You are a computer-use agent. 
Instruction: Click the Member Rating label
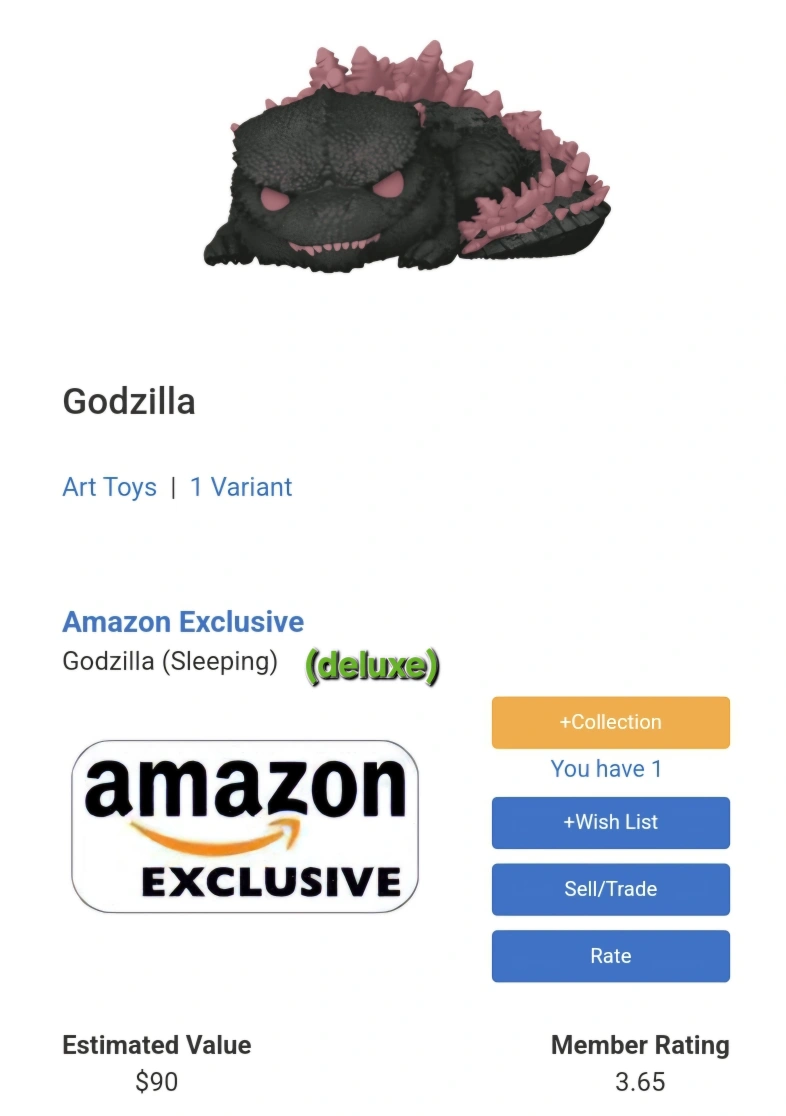(640, 1045)
